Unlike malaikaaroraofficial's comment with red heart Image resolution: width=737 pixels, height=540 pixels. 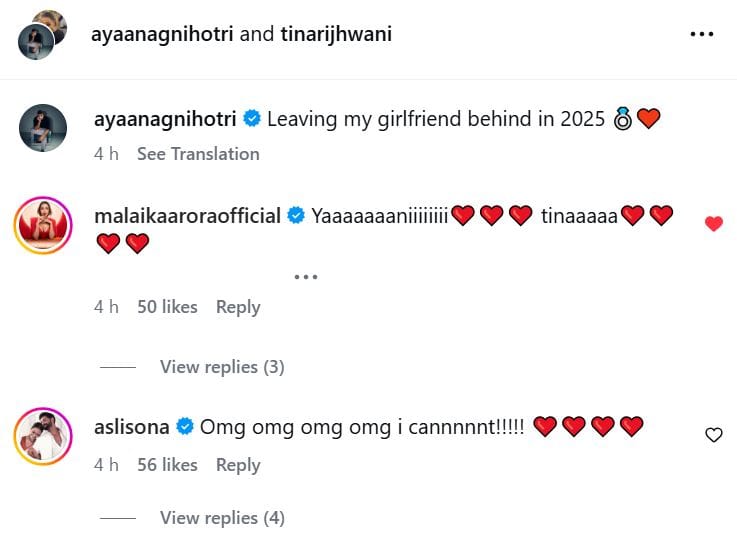click(x=713, y=224)
